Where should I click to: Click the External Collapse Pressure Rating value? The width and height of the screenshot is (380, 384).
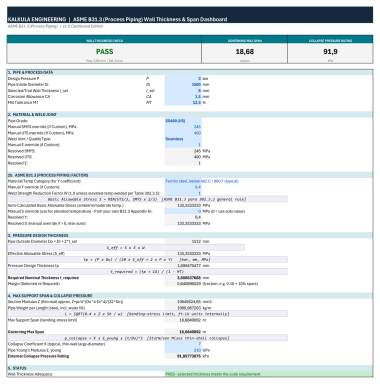pos(183,356)
